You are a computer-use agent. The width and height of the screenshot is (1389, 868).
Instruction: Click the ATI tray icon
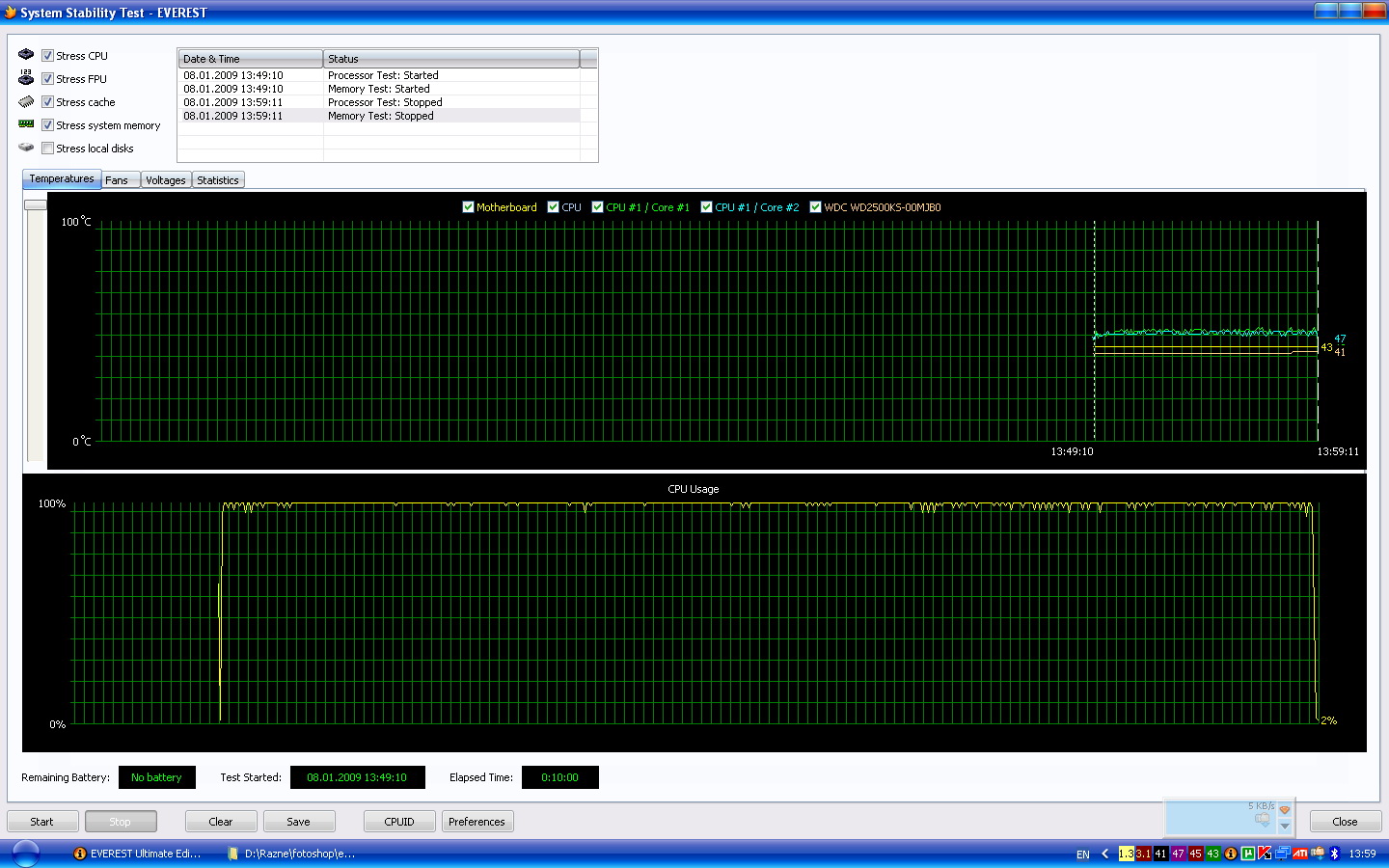pos(1300,854)
